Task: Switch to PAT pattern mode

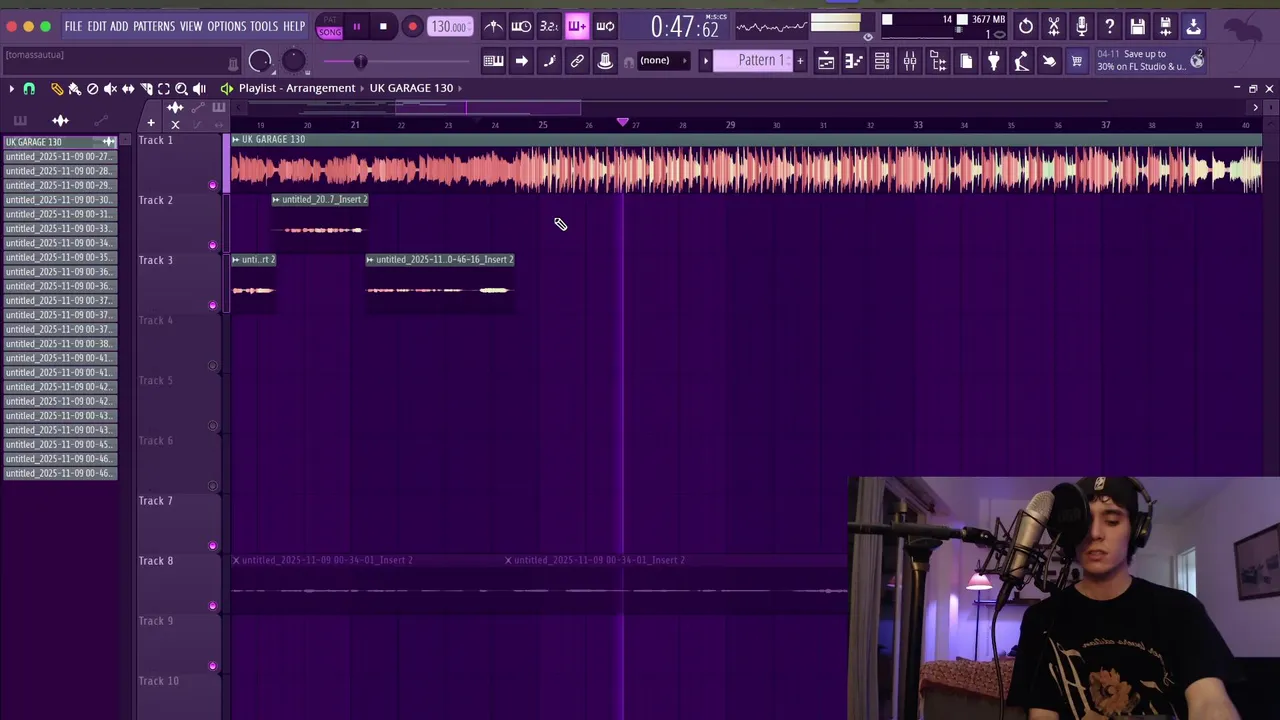Action: tap(330, 21)
